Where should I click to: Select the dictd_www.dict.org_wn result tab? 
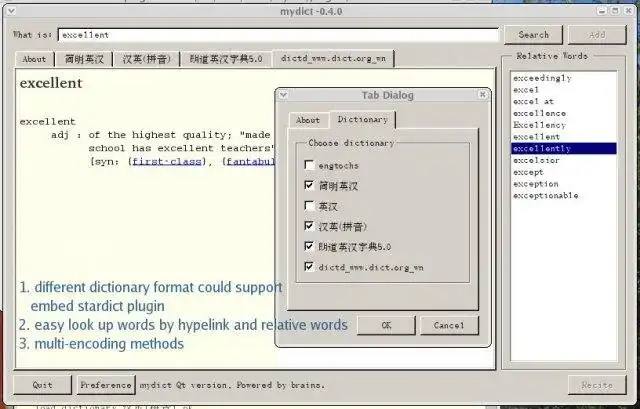point(333,58)
